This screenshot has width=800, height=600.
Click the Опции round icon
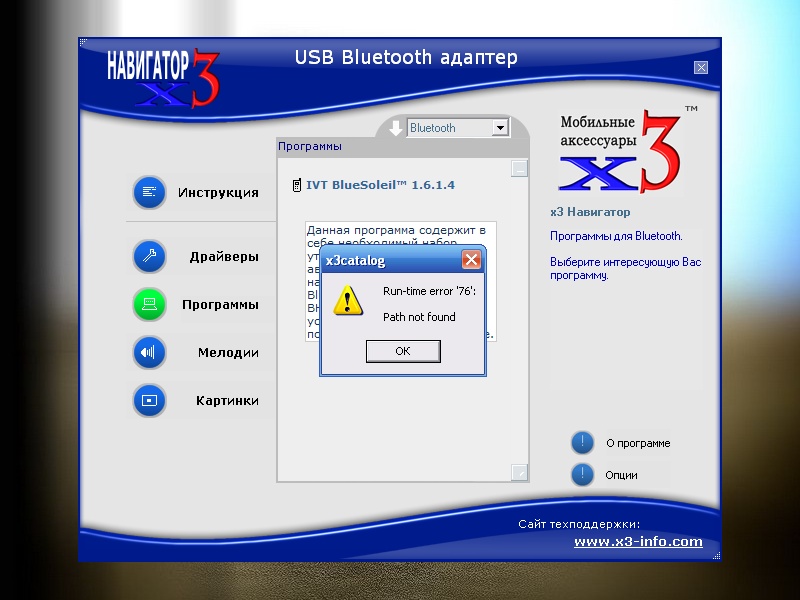point(582,474)
